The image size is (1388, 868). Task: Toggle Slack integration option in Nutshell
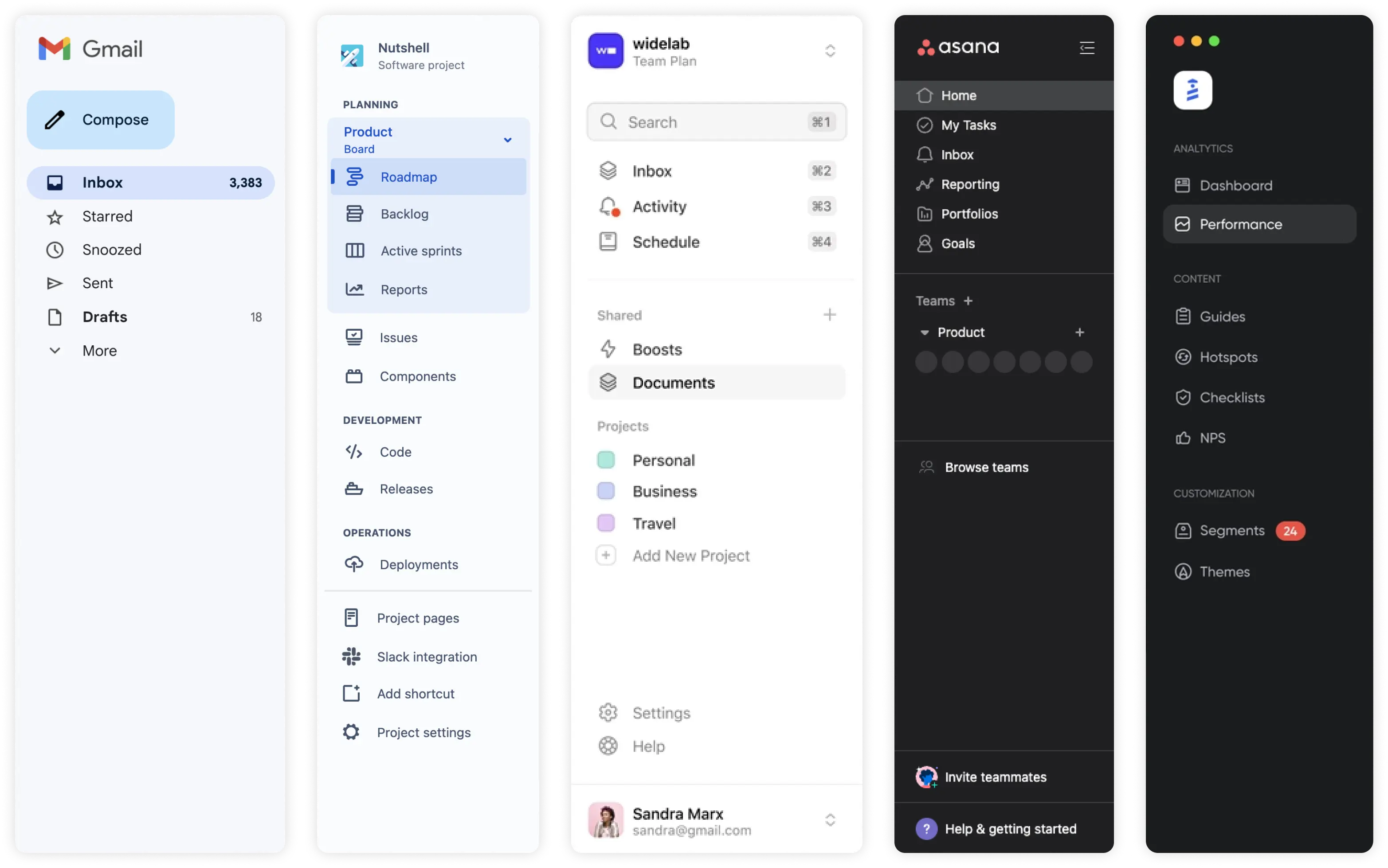[426, 656]
